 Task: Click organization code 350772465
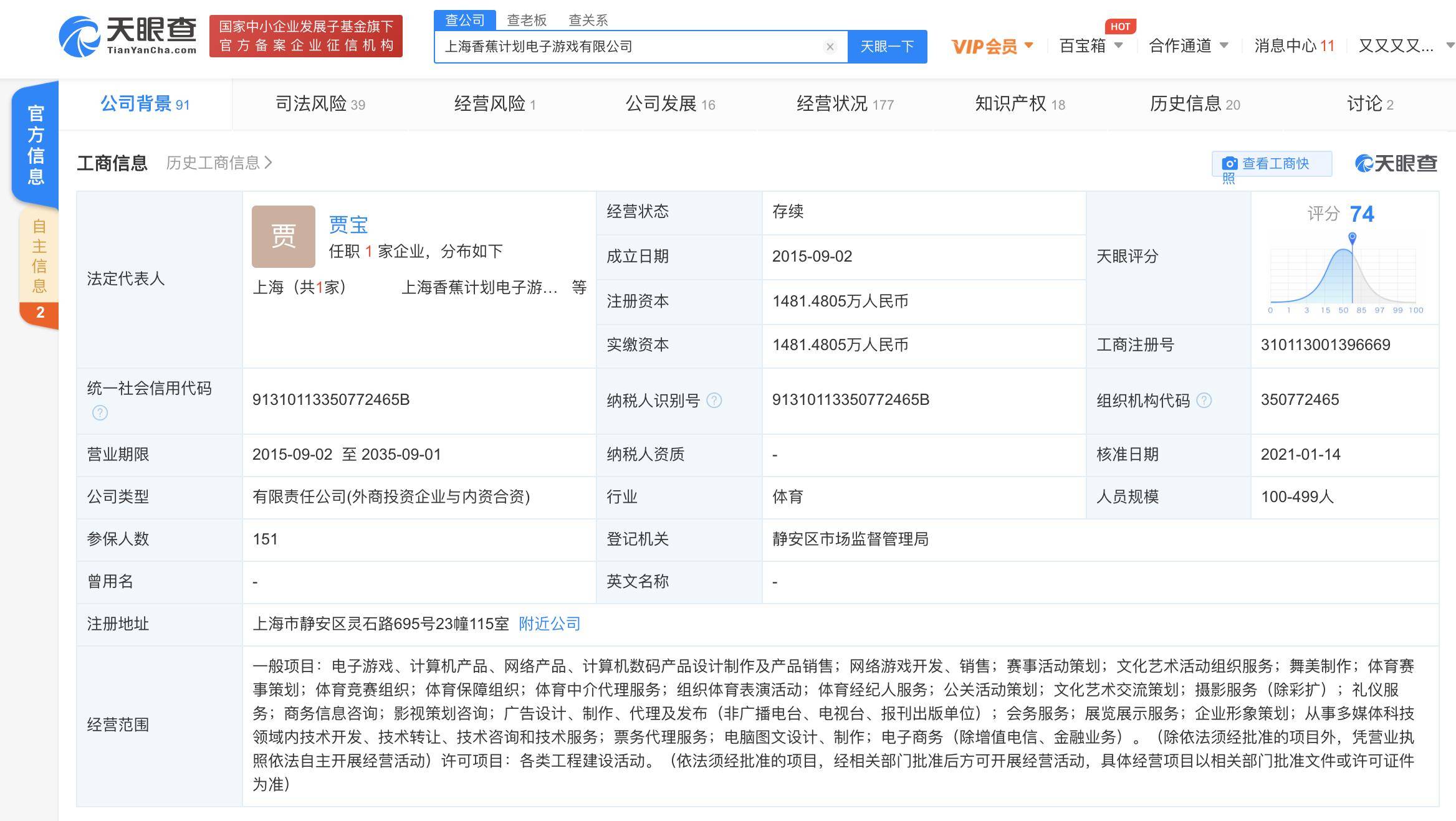pyautogui.click(x=1300, y=400)
